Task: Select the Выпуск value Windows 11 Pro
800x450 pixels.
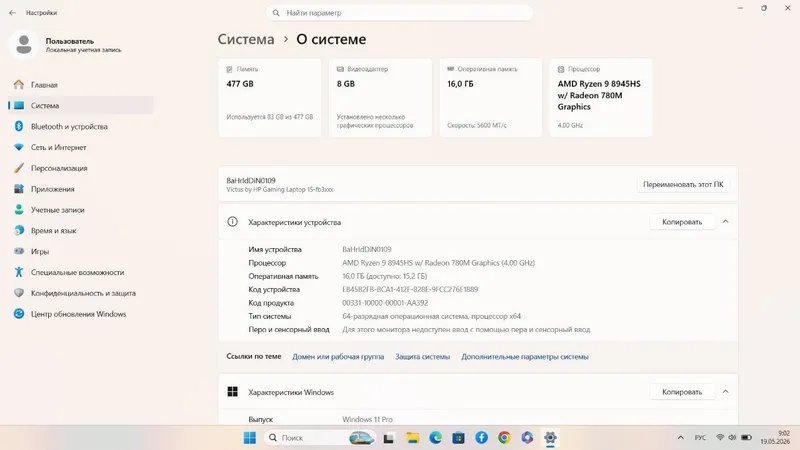Action: (367, 419)
